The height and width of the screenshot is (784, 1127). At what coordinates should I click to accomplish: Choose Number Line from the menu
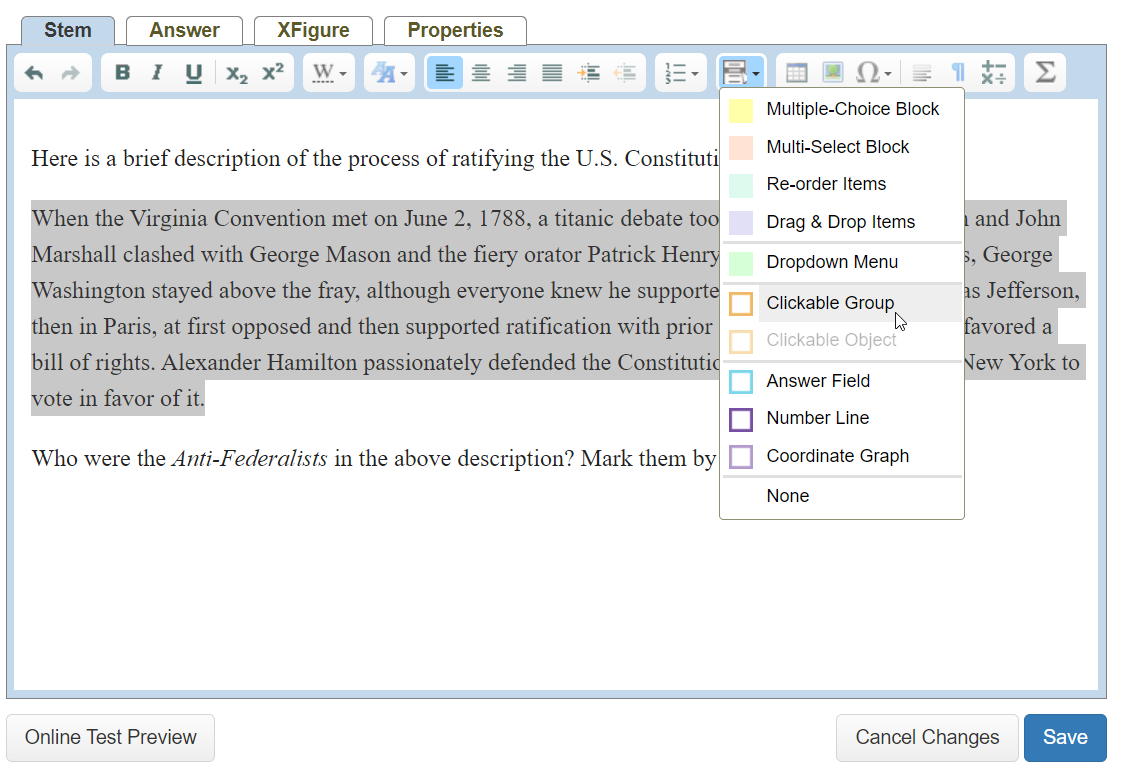(842, 419)
